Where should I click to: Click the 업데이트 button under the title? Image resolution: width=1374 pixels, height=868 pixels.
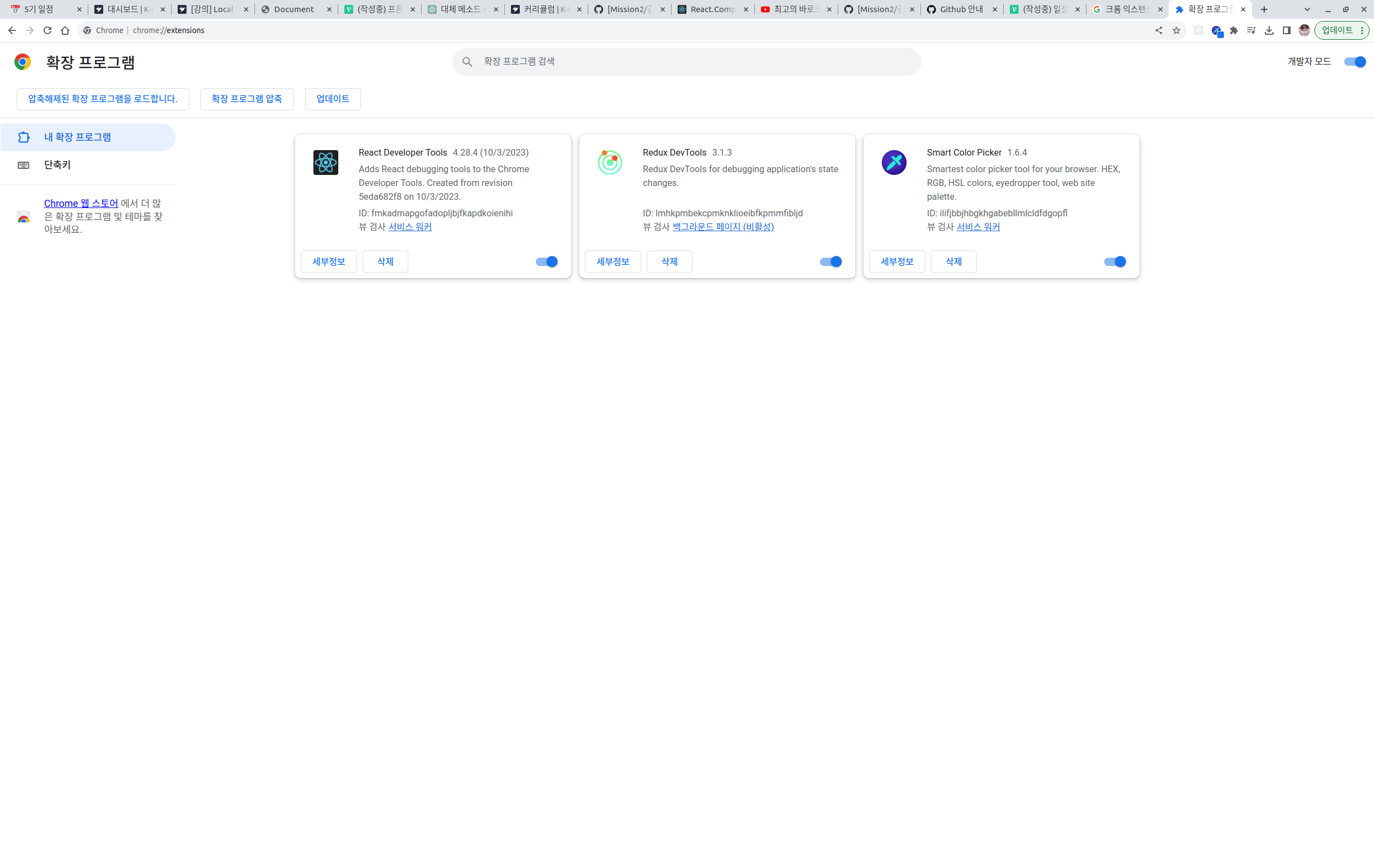tap(333, 99)
